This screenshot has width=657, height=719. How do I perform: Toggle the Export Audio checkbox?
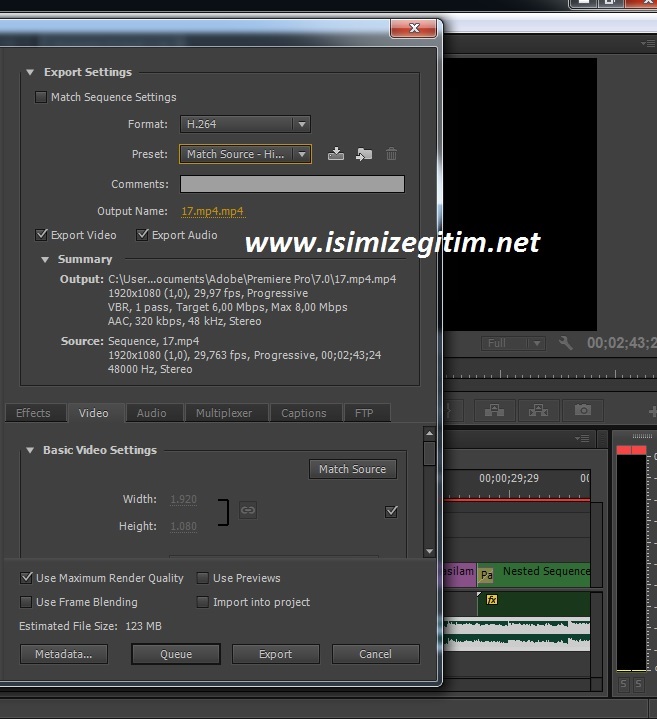pyautogui.click(x=143, y=235)
